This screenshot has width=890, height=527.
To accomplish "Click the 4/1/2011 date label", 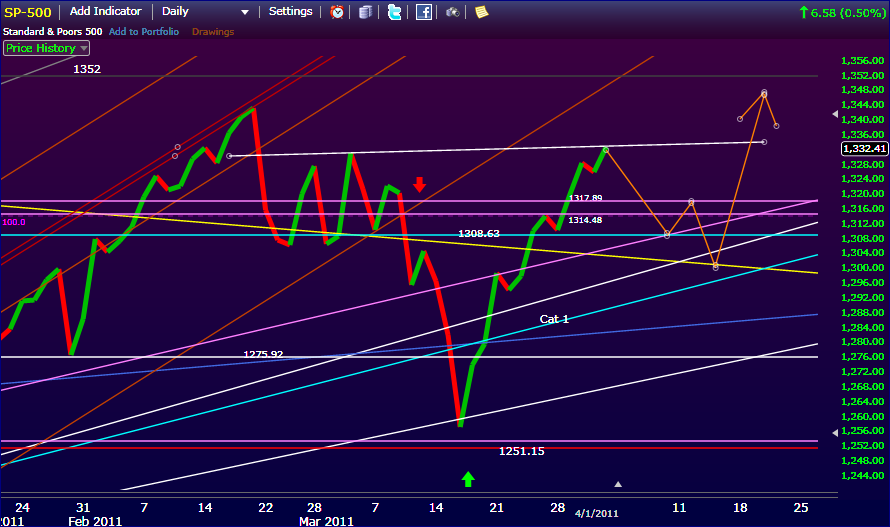I will click(597, 513).
